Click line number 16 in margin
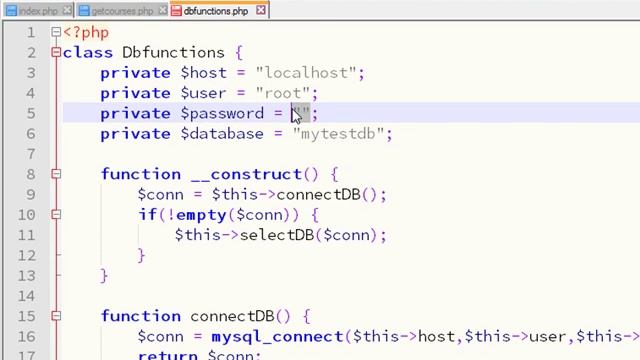The width and height of the screenshot is (640, 360). click(26, 337)
